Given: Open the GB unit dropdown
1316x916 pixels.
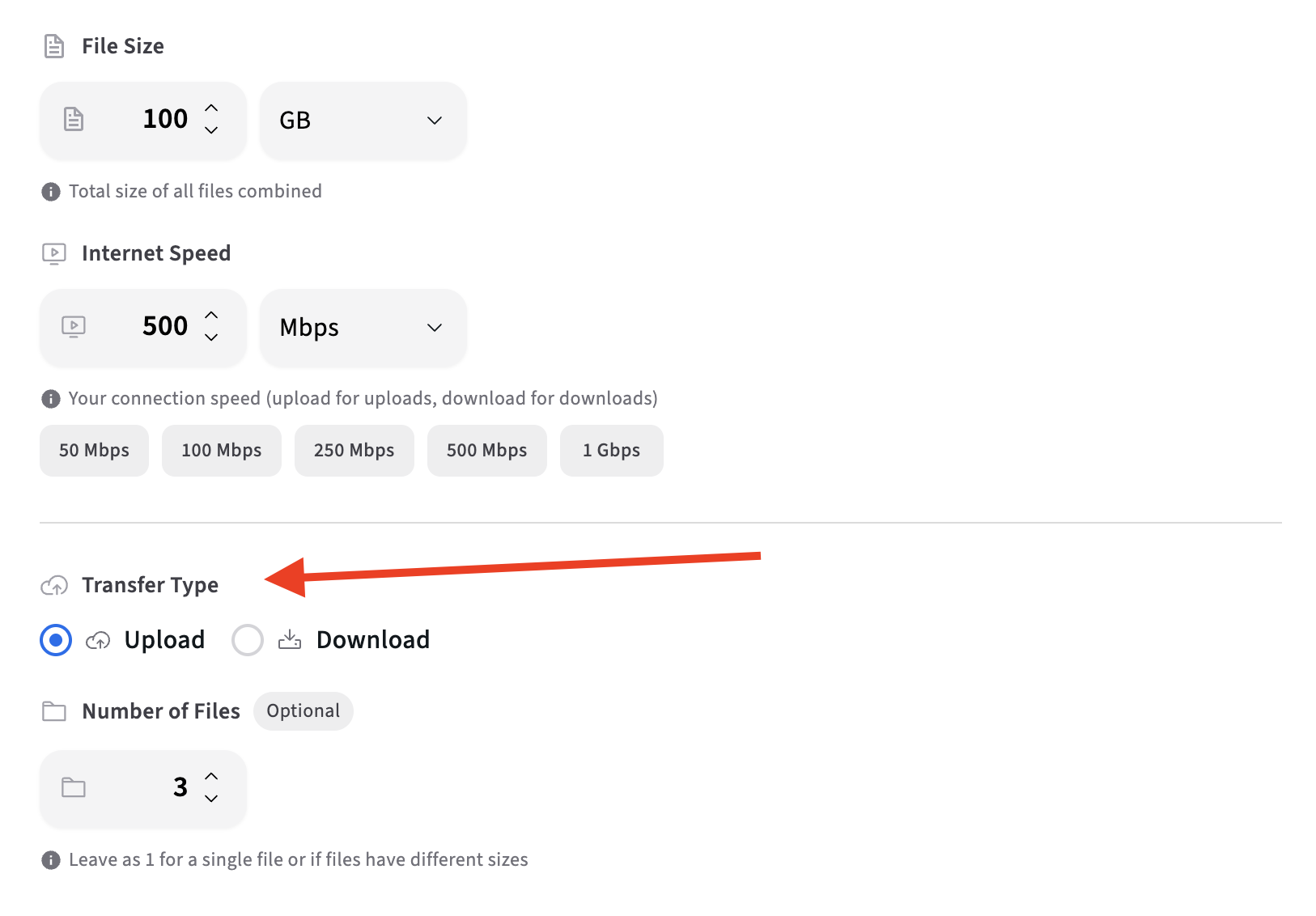Looking at the screenshot, I should (363, 121).
